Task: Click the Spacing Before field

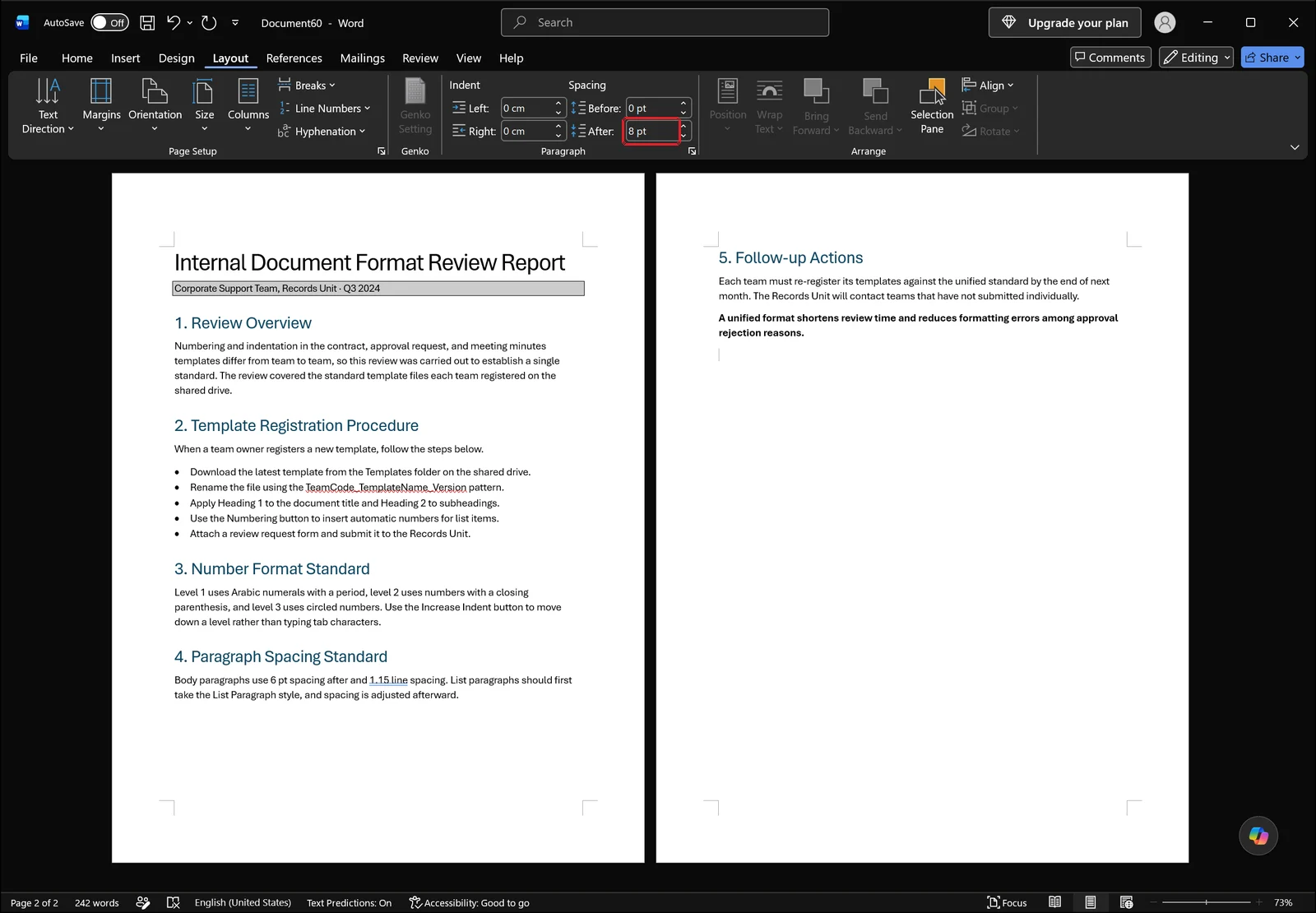Action: click(x=652, y=109)
